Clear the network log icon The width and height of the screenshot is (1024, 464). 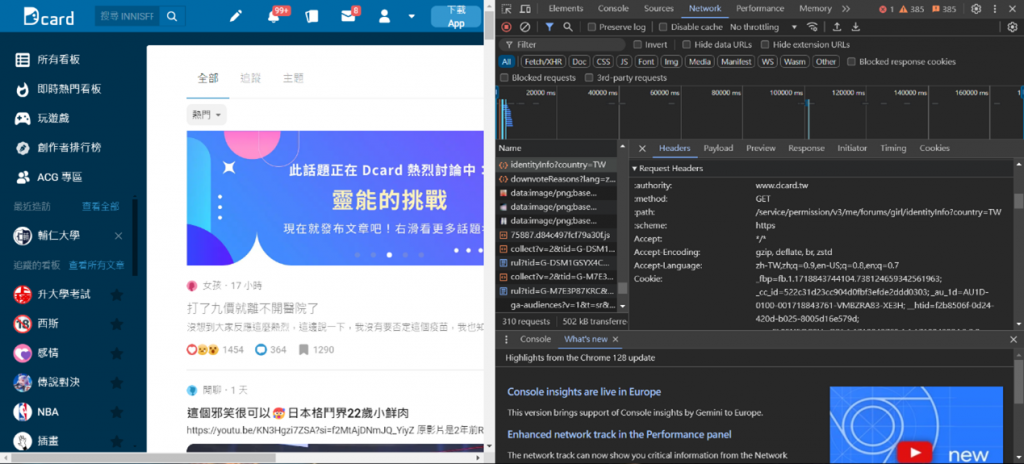point(524,27)
